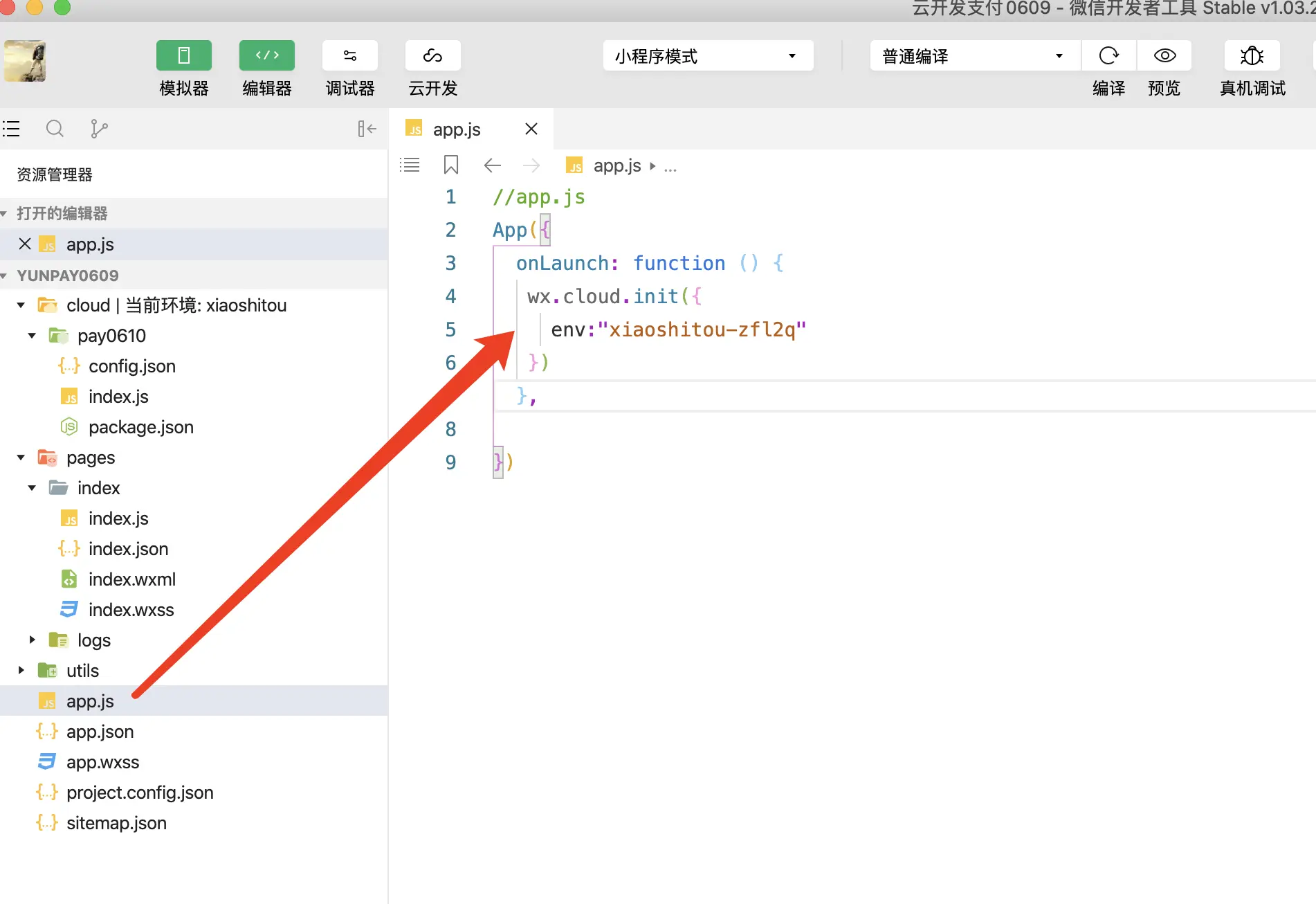Image resolution: width=1316 pixels, height=904 pixels.
Task: Collapse the index folder arrow
Action: coord(32,488)
